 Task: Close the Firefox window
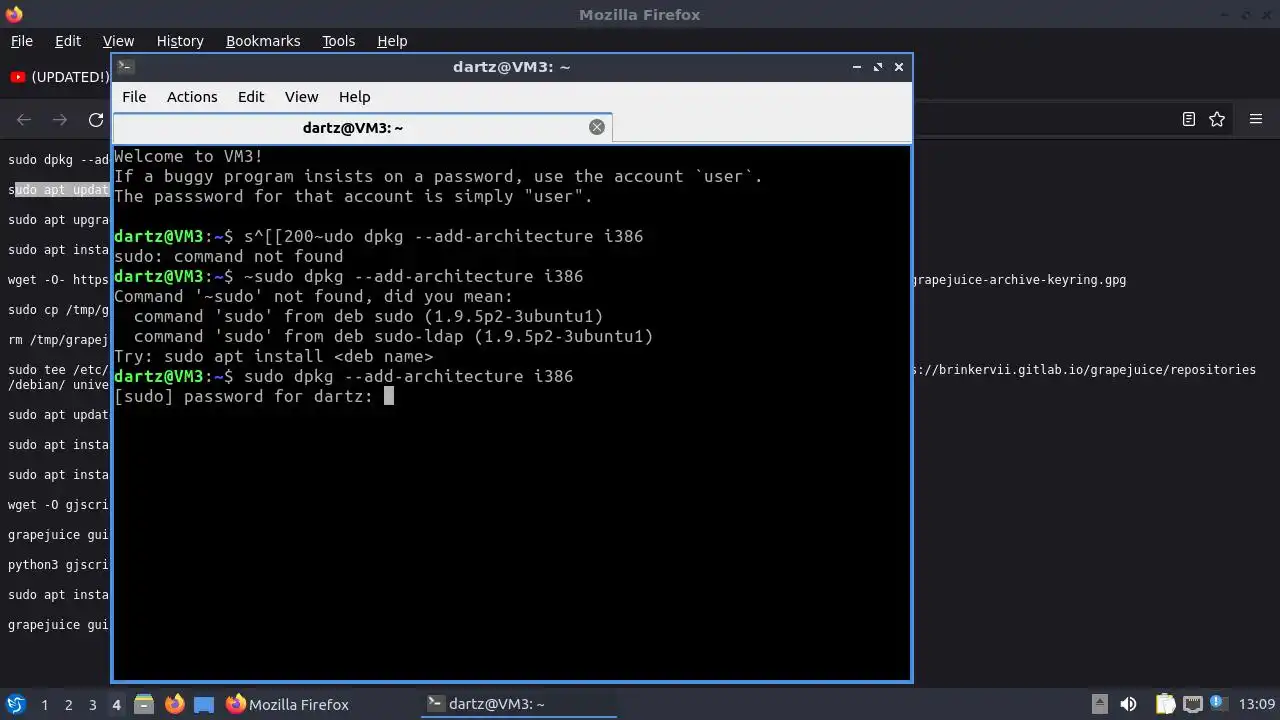coord(1266,14)
